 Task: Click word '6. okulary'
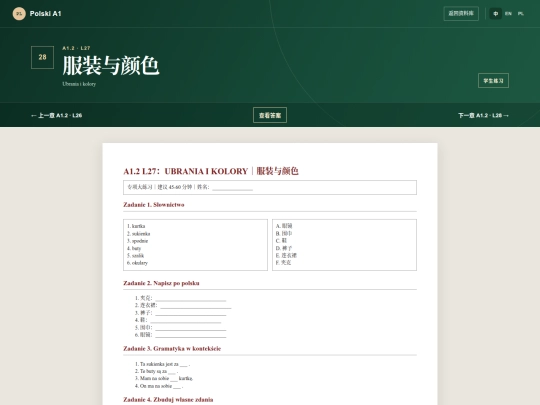[x=137, y=263]
